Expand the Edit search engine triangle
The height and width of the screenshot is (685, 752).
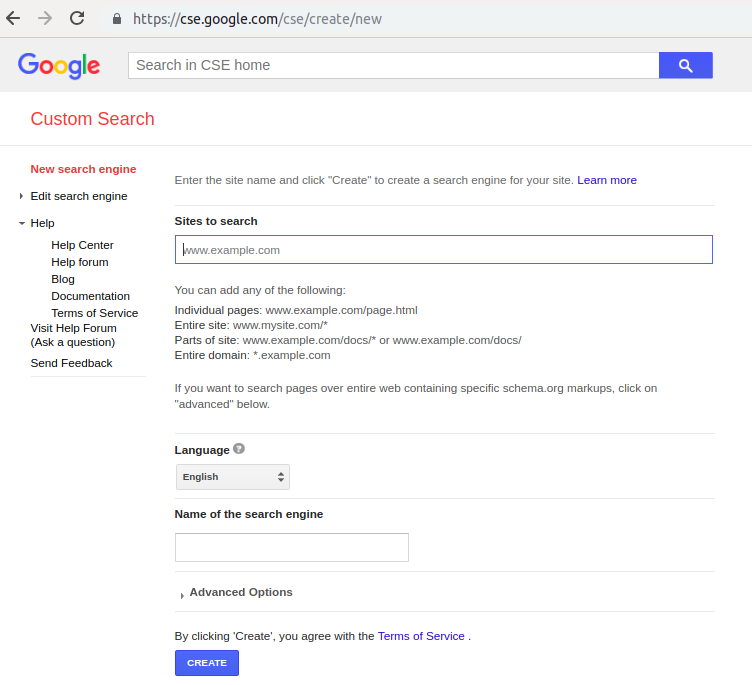[x=21, y=196]
